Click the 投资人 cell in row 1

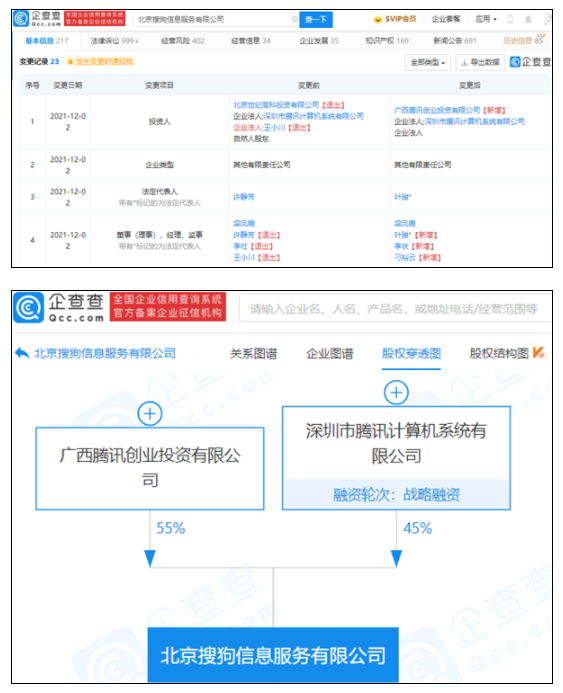159,122
